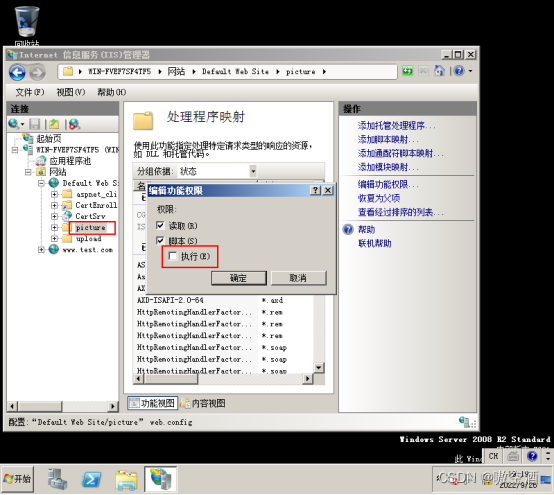The height and width of the screenshot is (495, 554).
Task: Select the upload folder in tree
Action: pyautogui.click(x=89, y=238)
